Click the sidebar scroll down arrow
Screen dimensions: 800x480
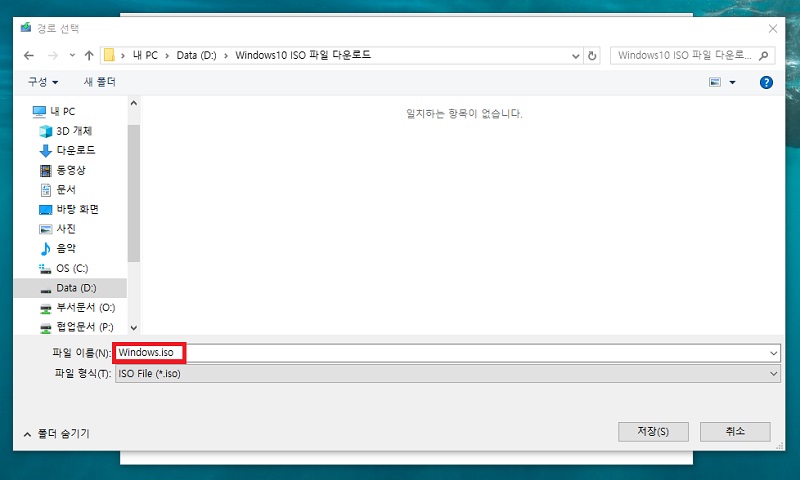pos(134,328)
